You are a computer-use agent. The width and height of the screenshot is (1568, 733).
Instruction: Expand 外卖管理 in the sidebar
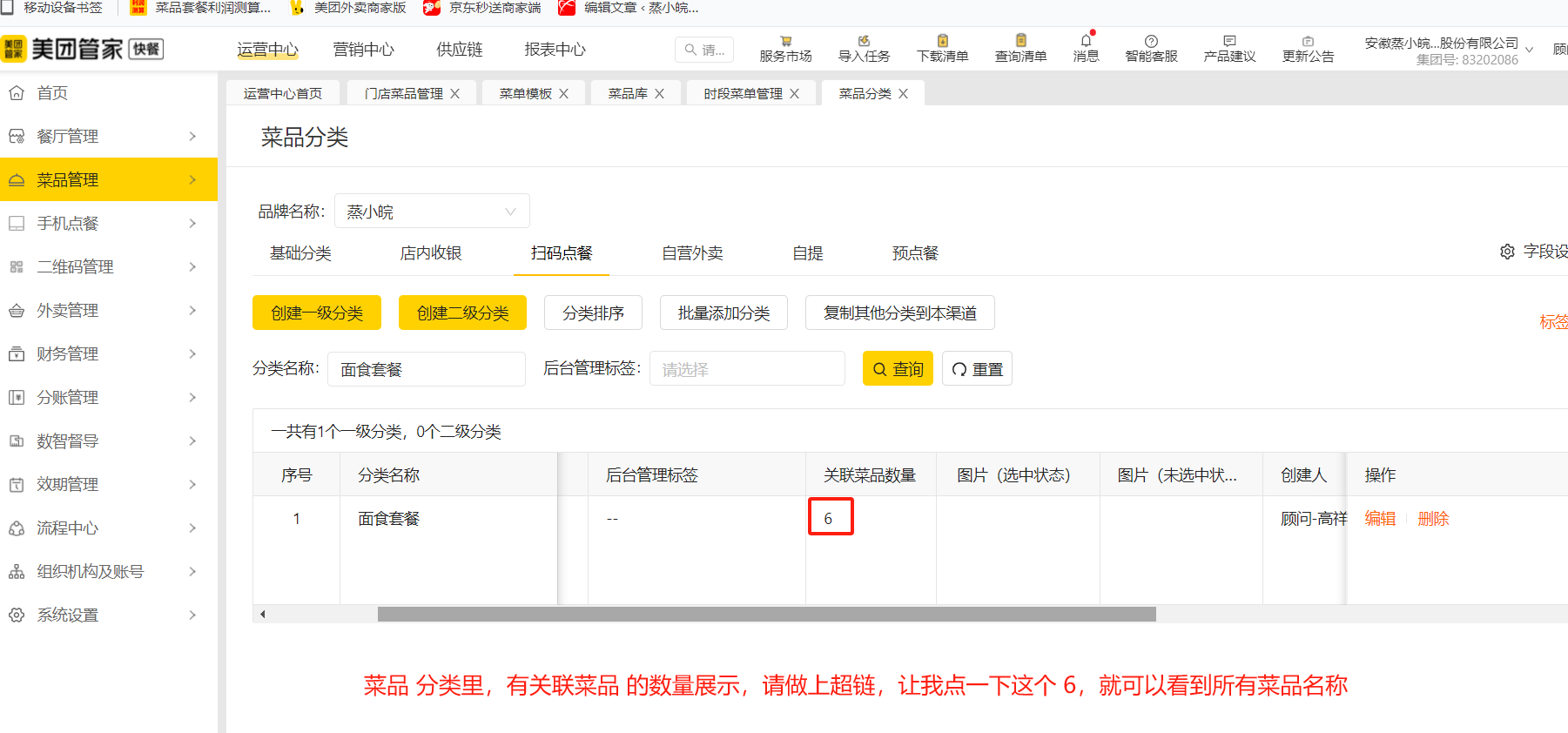coord(108,311)
